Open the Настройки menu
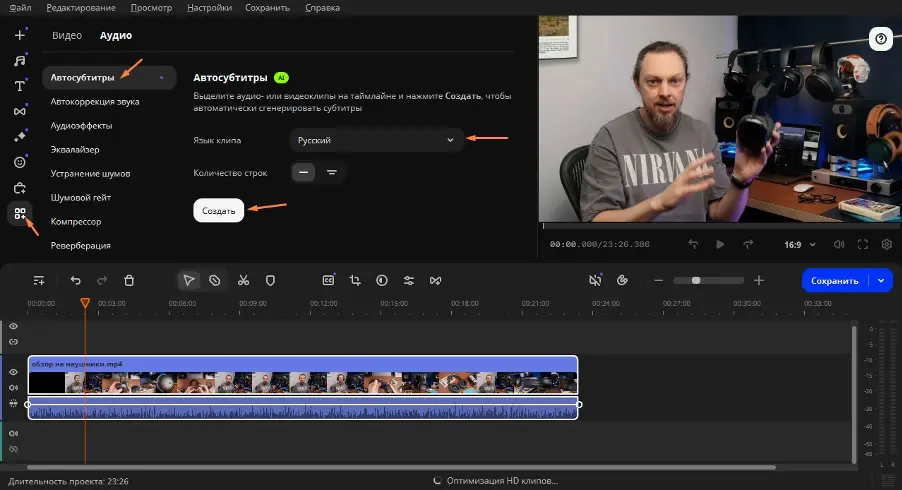 click(209, 7)
